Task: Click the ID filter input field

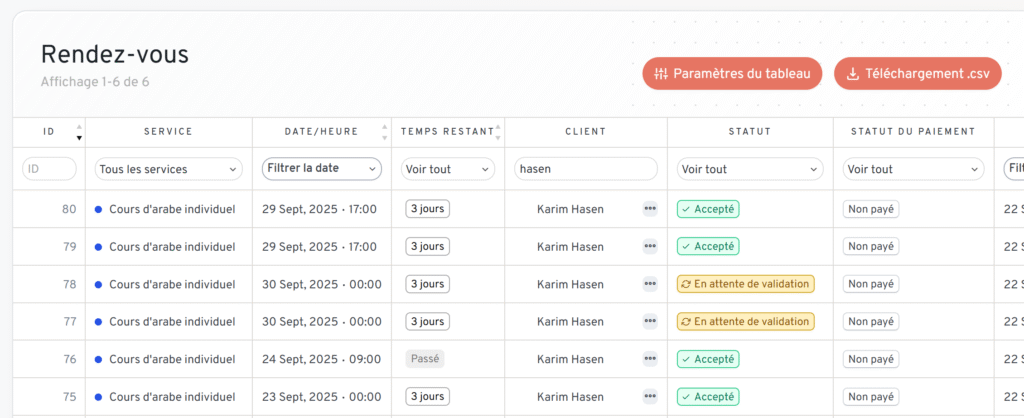Action: 49,169
